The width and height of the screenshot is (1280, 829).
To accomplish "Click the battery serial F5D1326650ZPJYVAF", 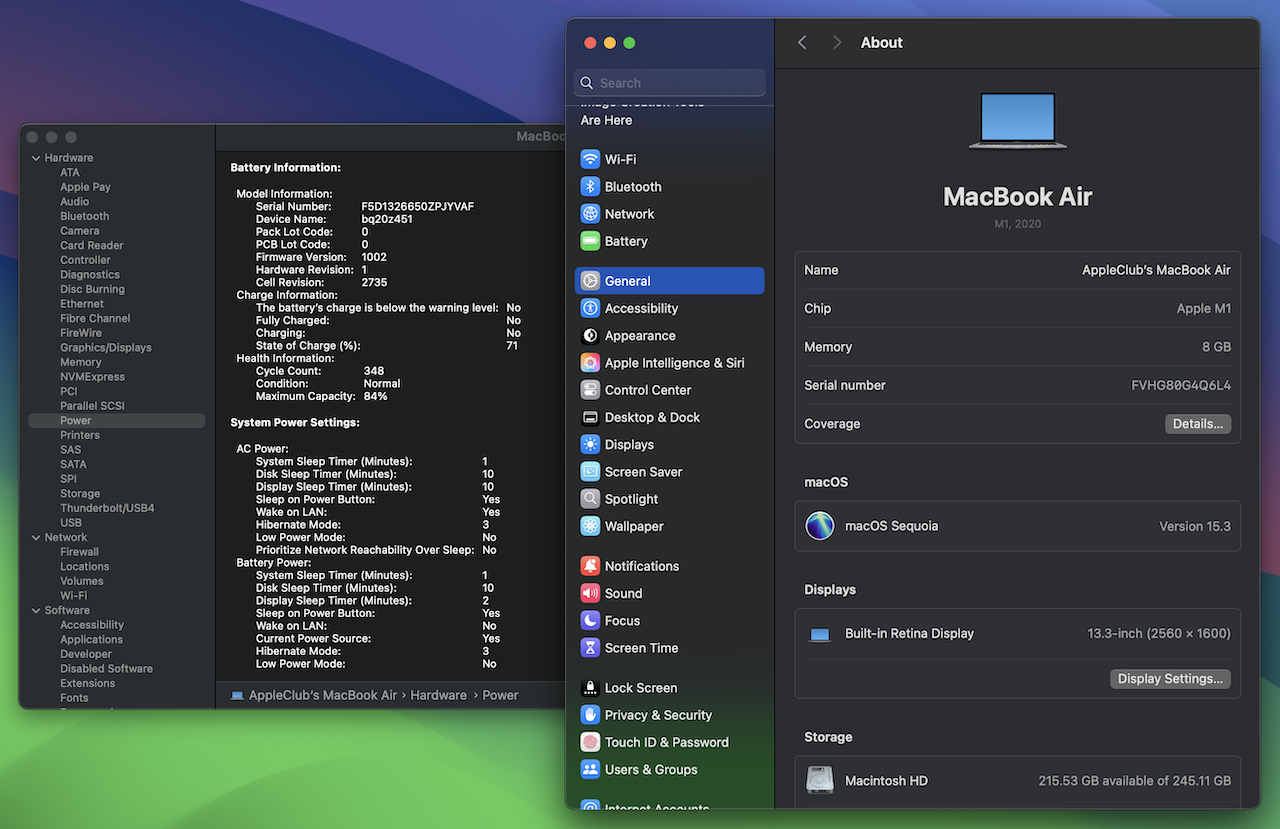I will pos(418,207).
